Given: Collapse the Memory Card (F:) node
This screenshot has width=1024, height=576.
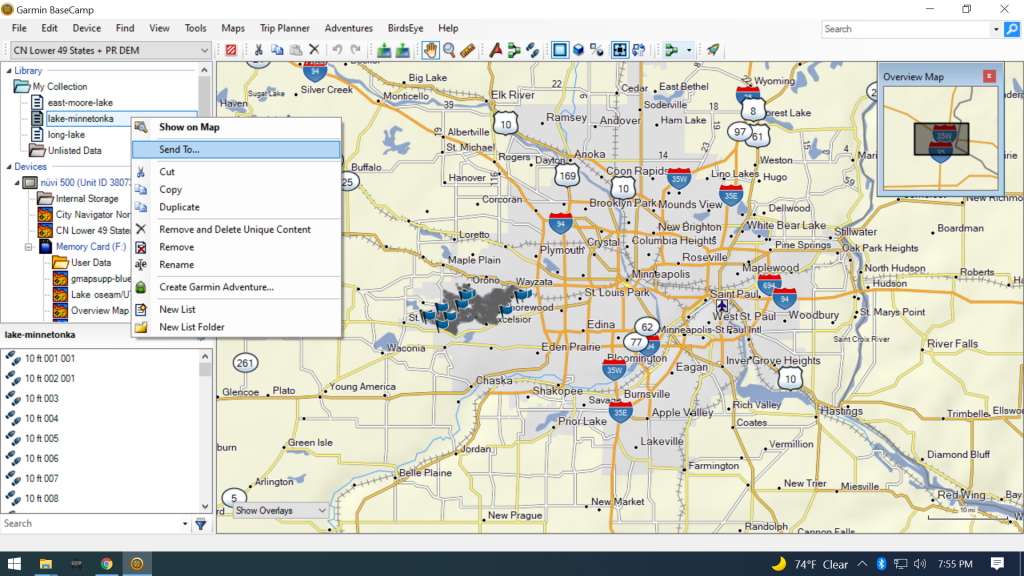Looking at the screenshot, I should point(29,247).
